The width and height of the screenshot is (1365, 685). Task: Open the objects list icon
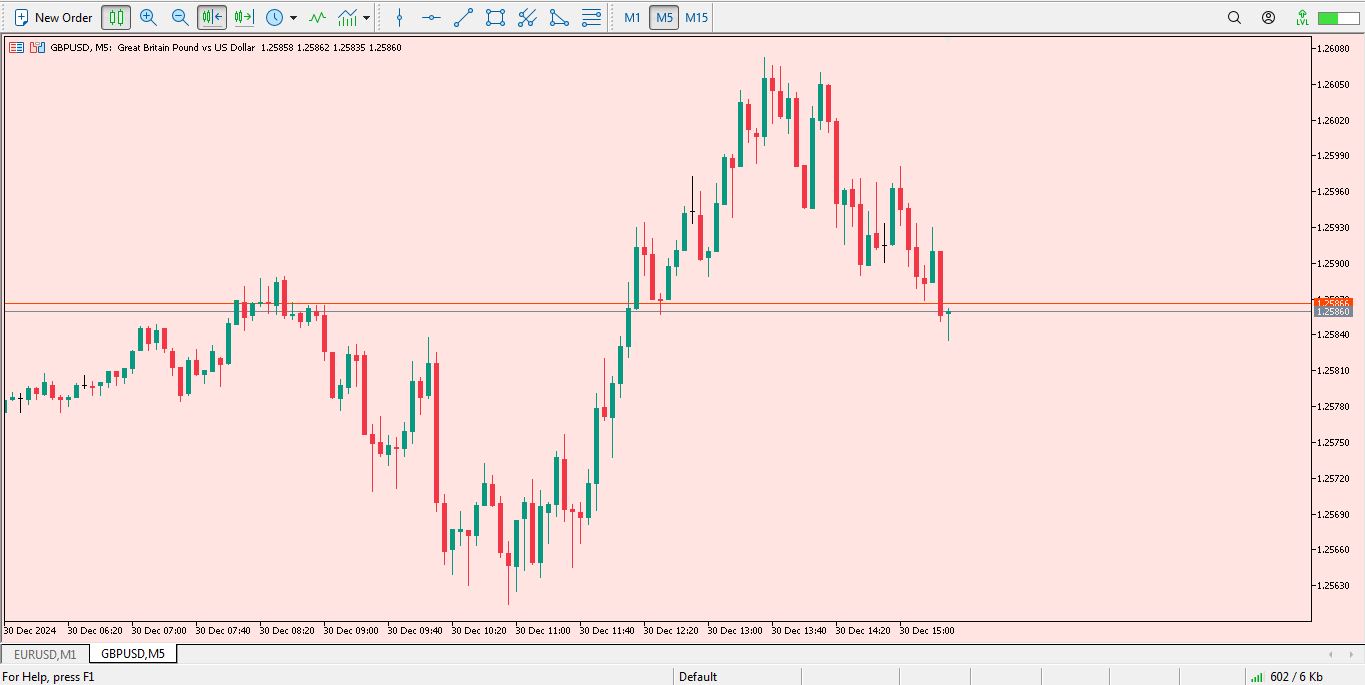click(x=591, y=17)
